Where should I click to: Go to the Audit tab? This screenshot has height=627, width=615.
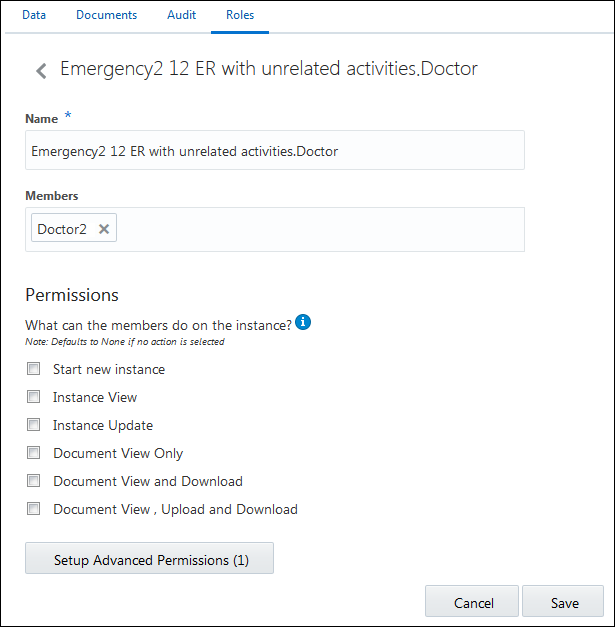181,15
